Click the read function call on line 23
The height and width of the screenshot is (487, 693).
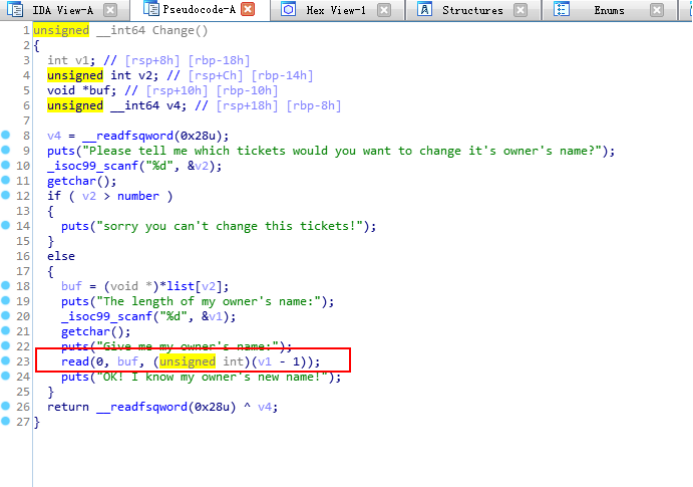pos(74,361)
